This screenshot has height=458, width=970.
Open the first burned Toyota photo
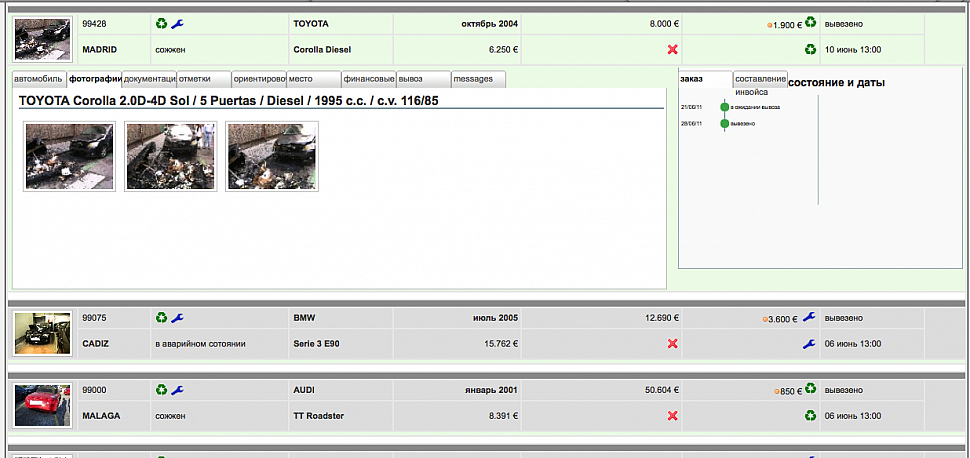[69, 156]
